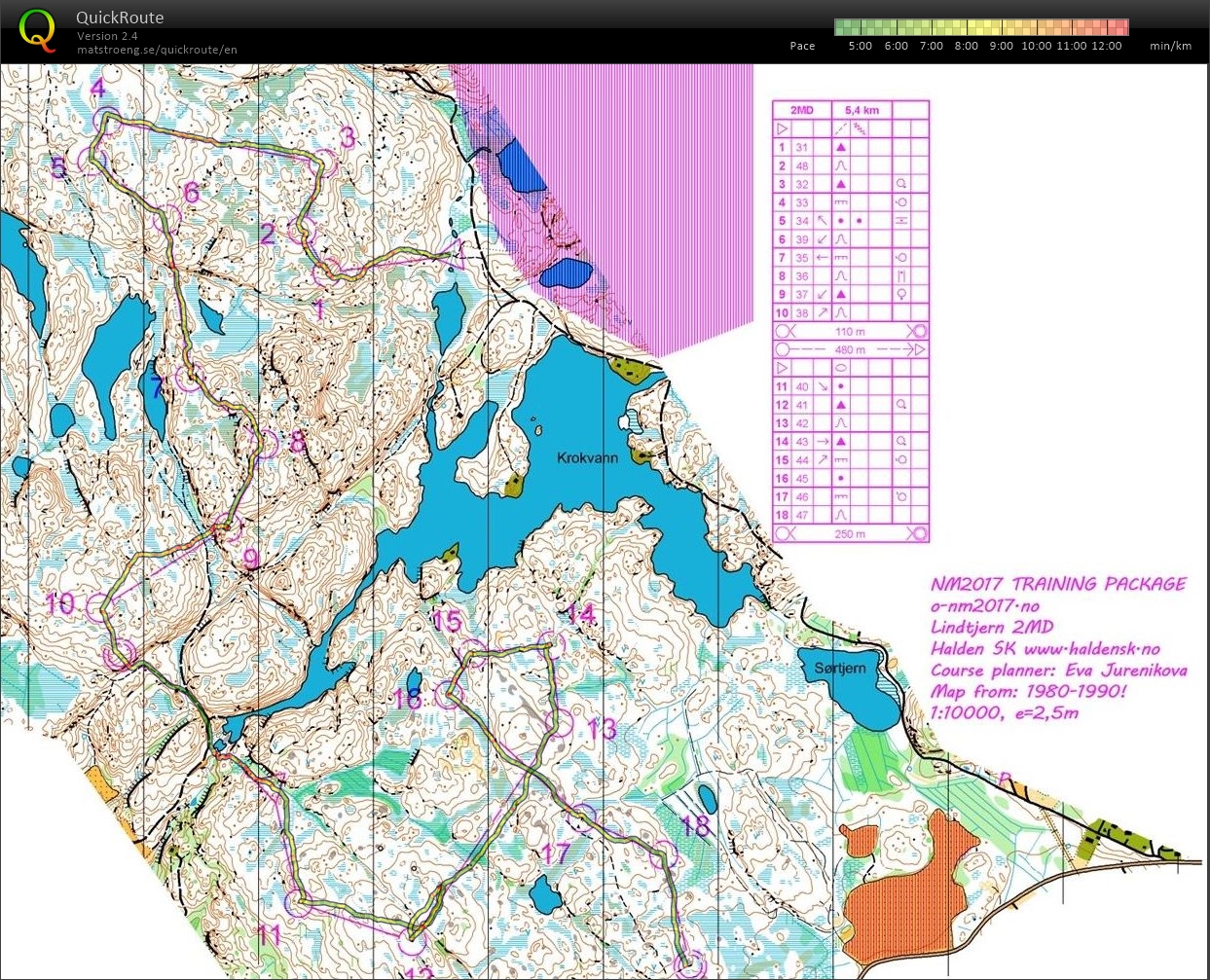Screen dimensions: 1210x980
Task: Click the 8:00 pace value
Action: pyautogui.click(x=967, y=46)
